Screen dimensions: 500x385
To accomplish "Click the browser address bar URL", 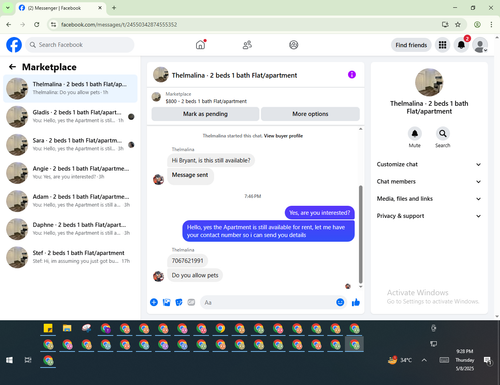I will pos(119,24).
